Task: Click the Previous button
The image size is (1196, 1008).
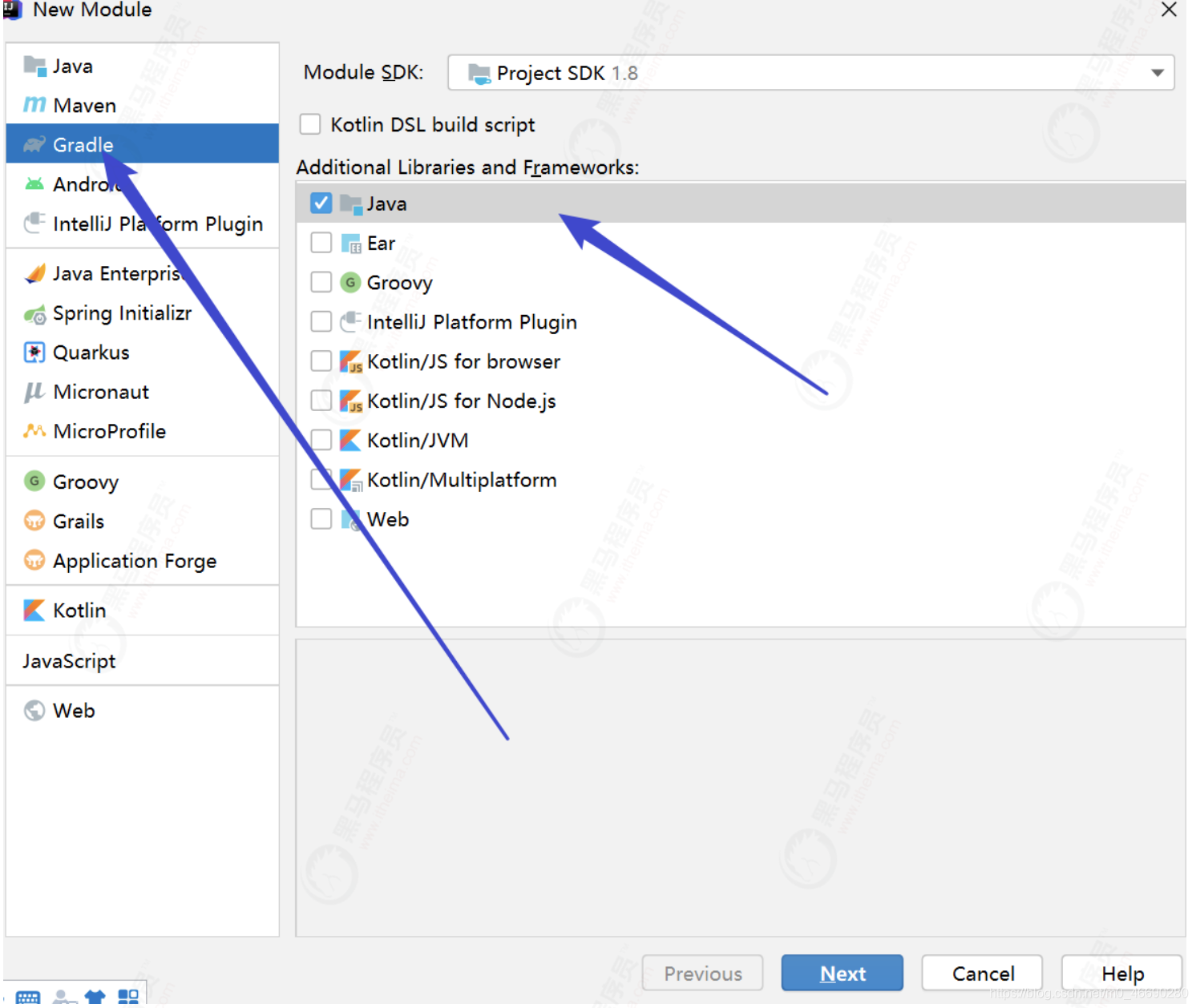Action: click(x=703, y=974)
